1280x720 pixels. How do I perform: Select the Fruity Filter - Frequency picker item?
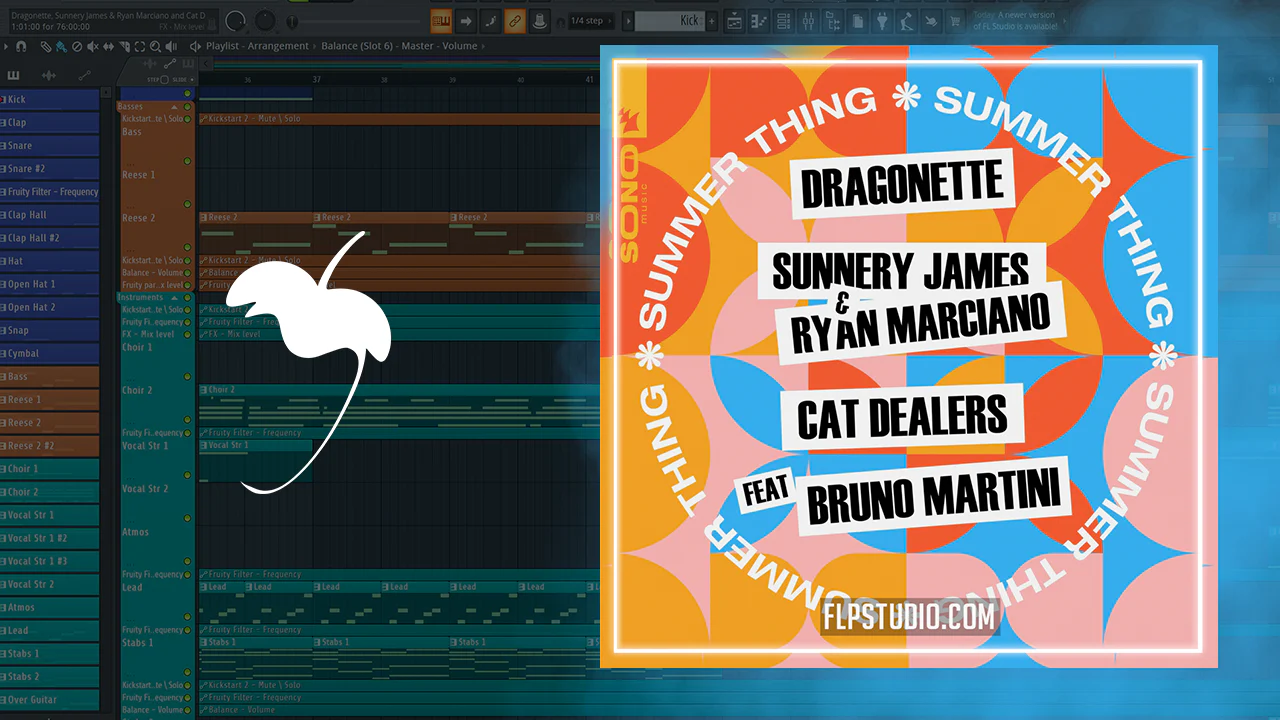click(50, 192)
